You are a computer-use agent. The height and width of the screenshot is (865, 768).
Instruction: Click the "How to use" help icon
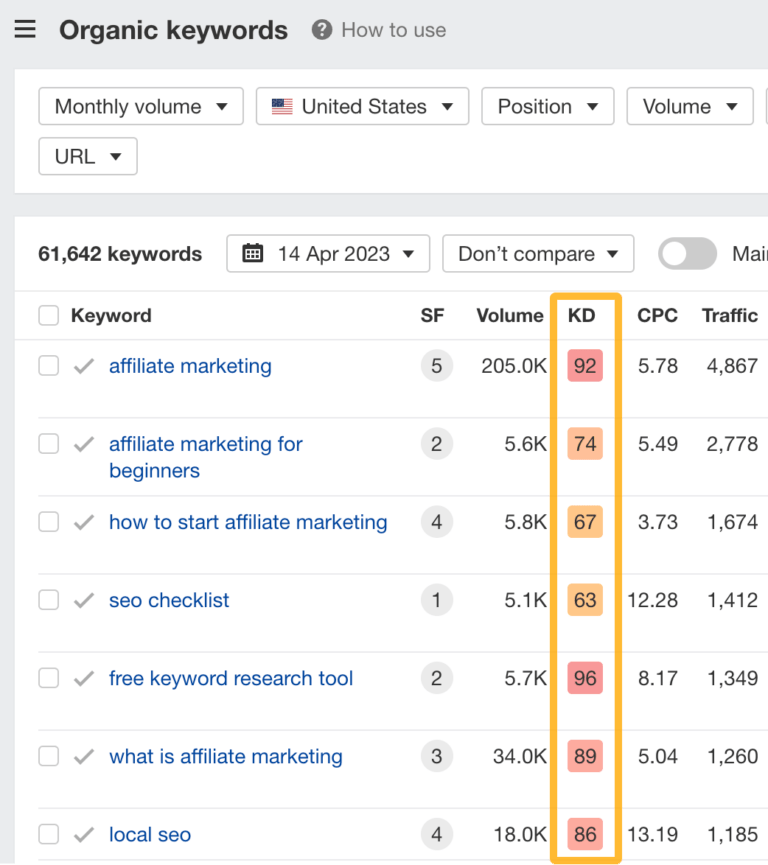pyautogui.click(x=321, y=30)
